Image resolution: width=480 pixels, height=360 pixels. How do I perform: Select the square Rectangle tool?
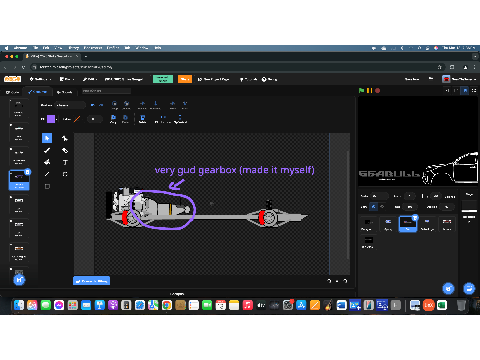(x=47, y=186)
